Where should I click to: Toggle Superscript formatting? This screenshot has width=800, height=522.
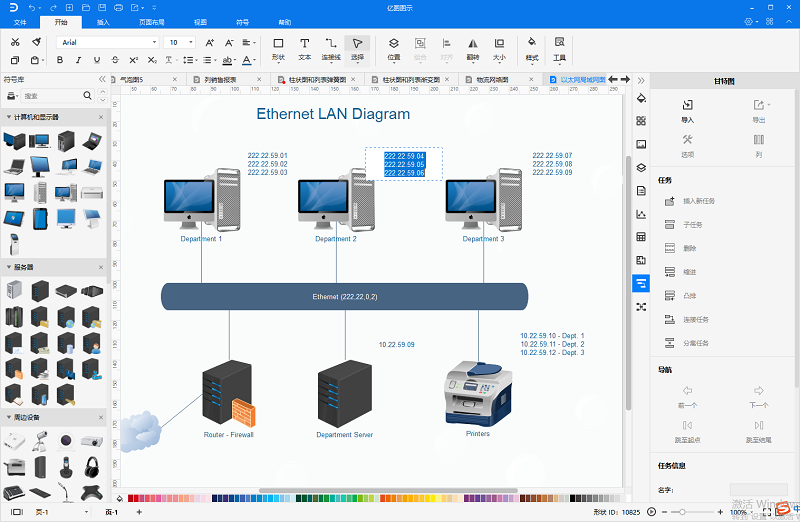pyautogui.click(x=134, y=60)
